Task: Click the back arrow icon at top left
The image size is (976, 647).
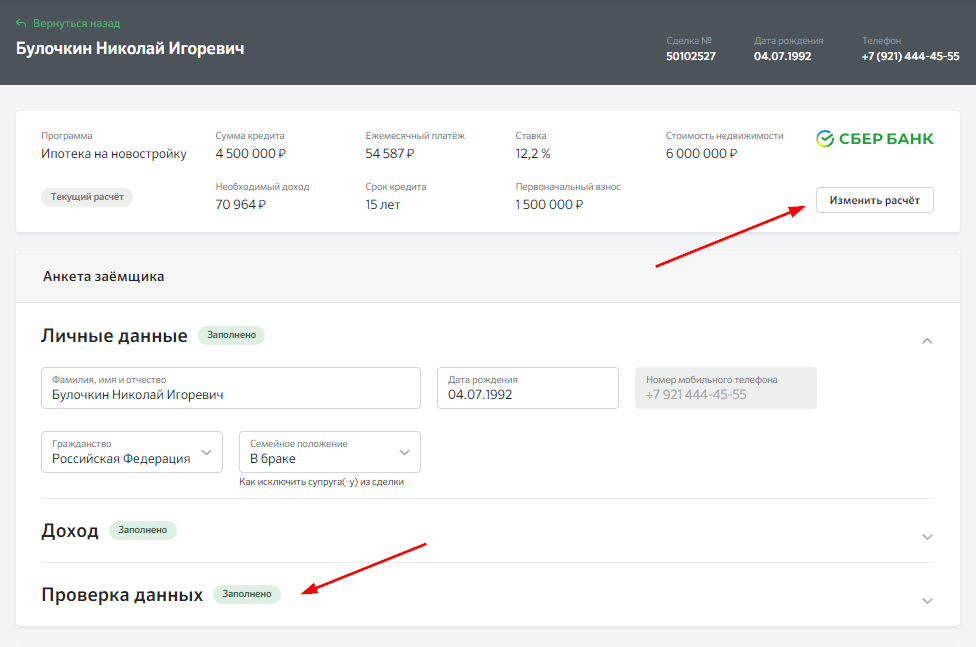Action: [21, 23]
